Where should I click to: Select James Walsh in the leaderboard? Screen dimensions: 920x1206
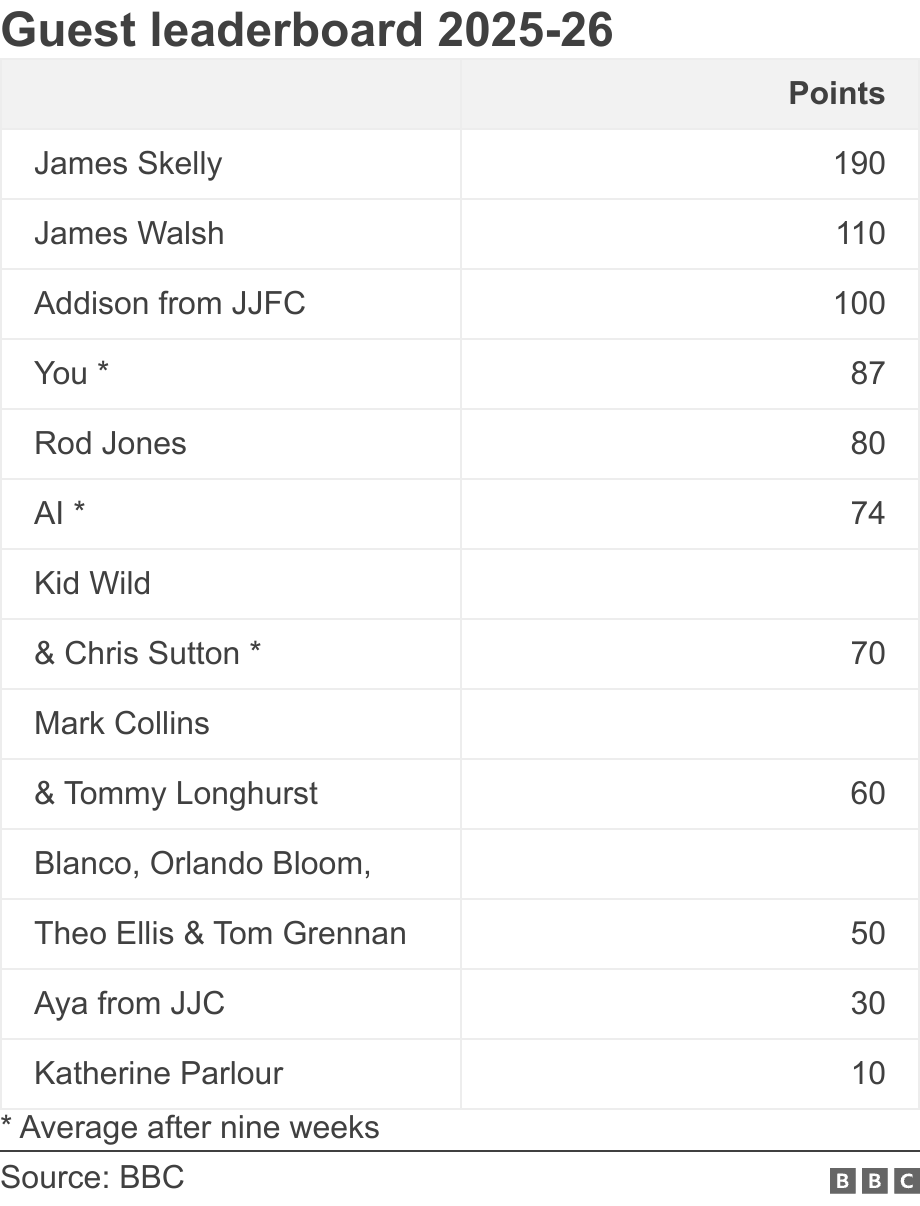pos(129,233)
